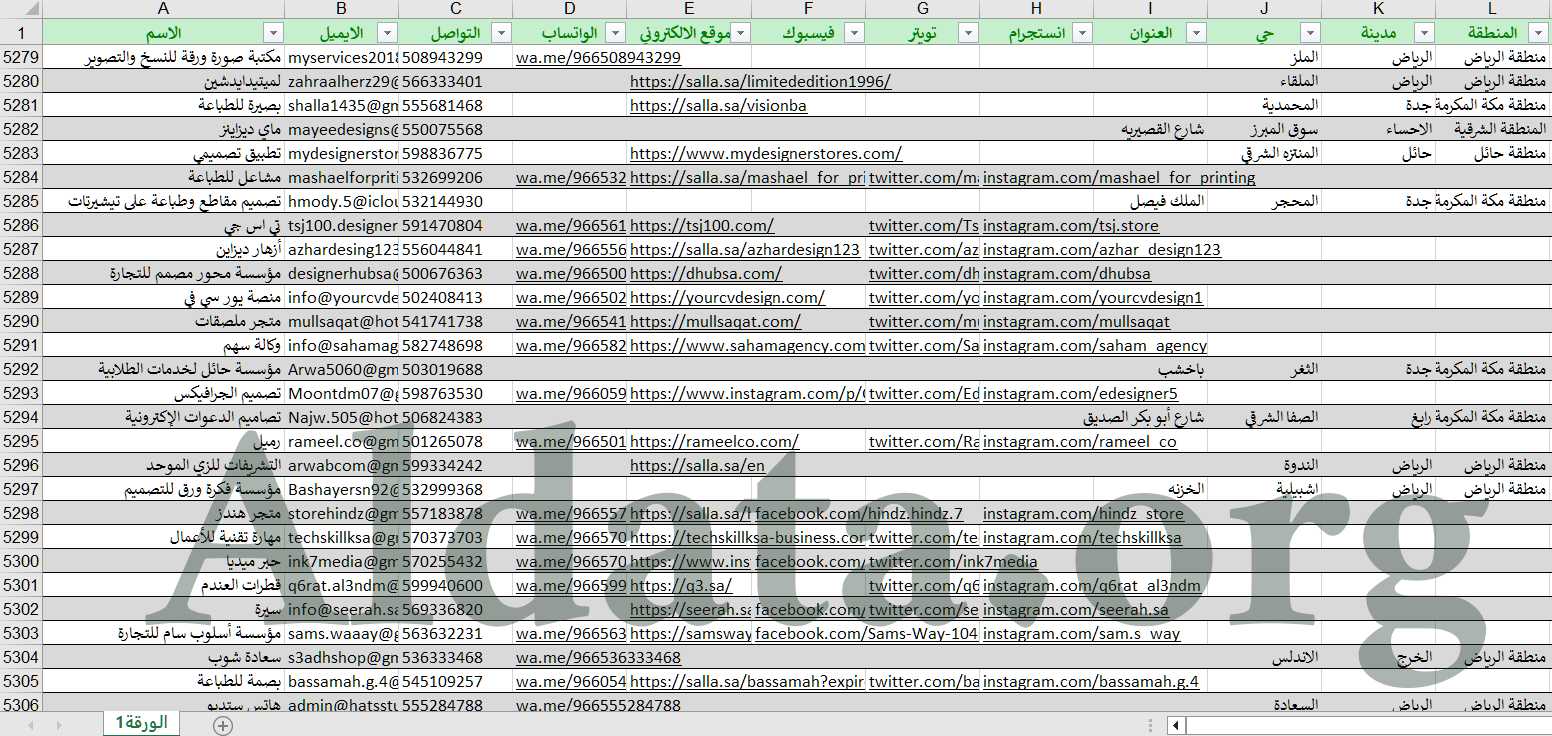Image resolution: width=1552 pixels, height=736 pixels.
Task: Open the filter dropdown for تويتر column
Action: (x=969, y=33)
